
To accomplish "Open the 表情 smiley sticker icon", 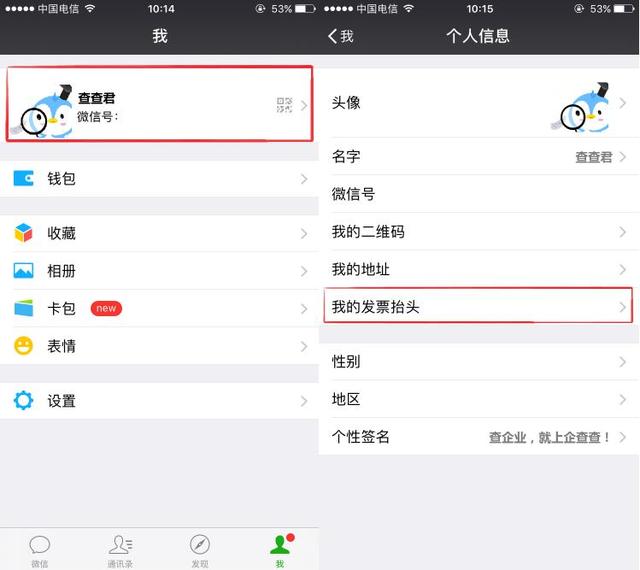I will pos(23,346).
